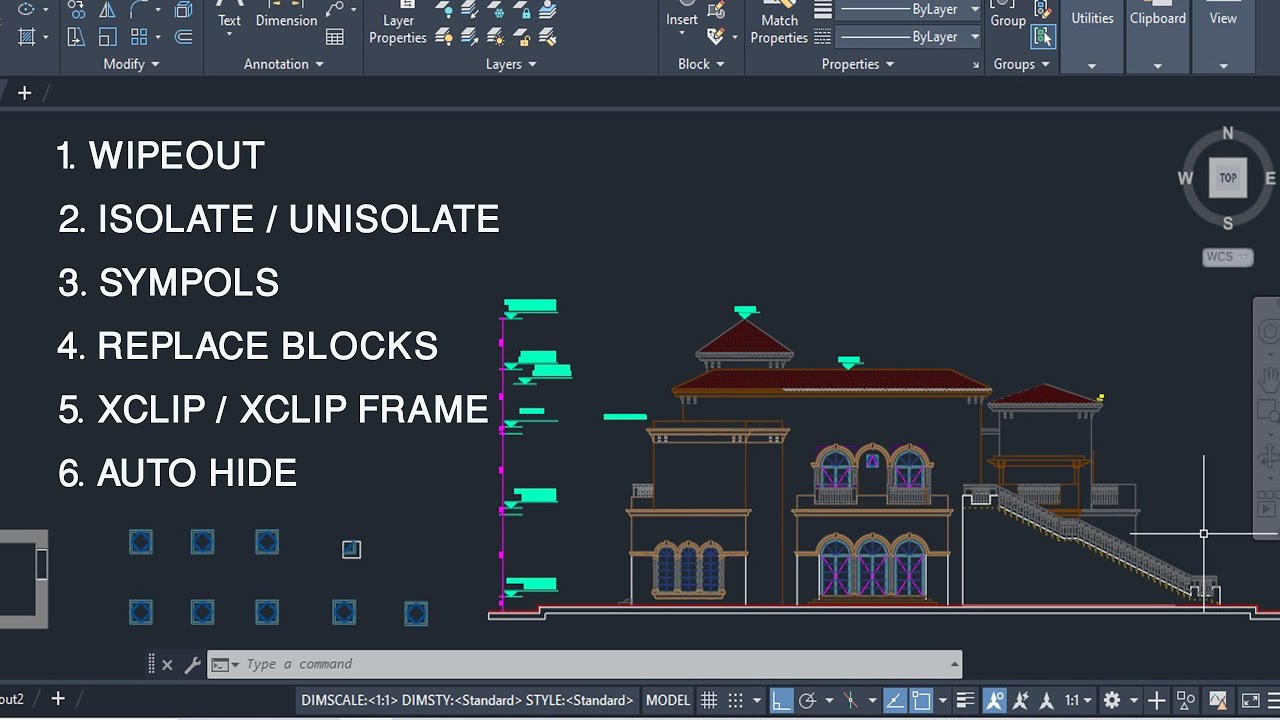Toggle Ortho mode in status bar
The image size is (1280, 720).
tap(781, 700)
